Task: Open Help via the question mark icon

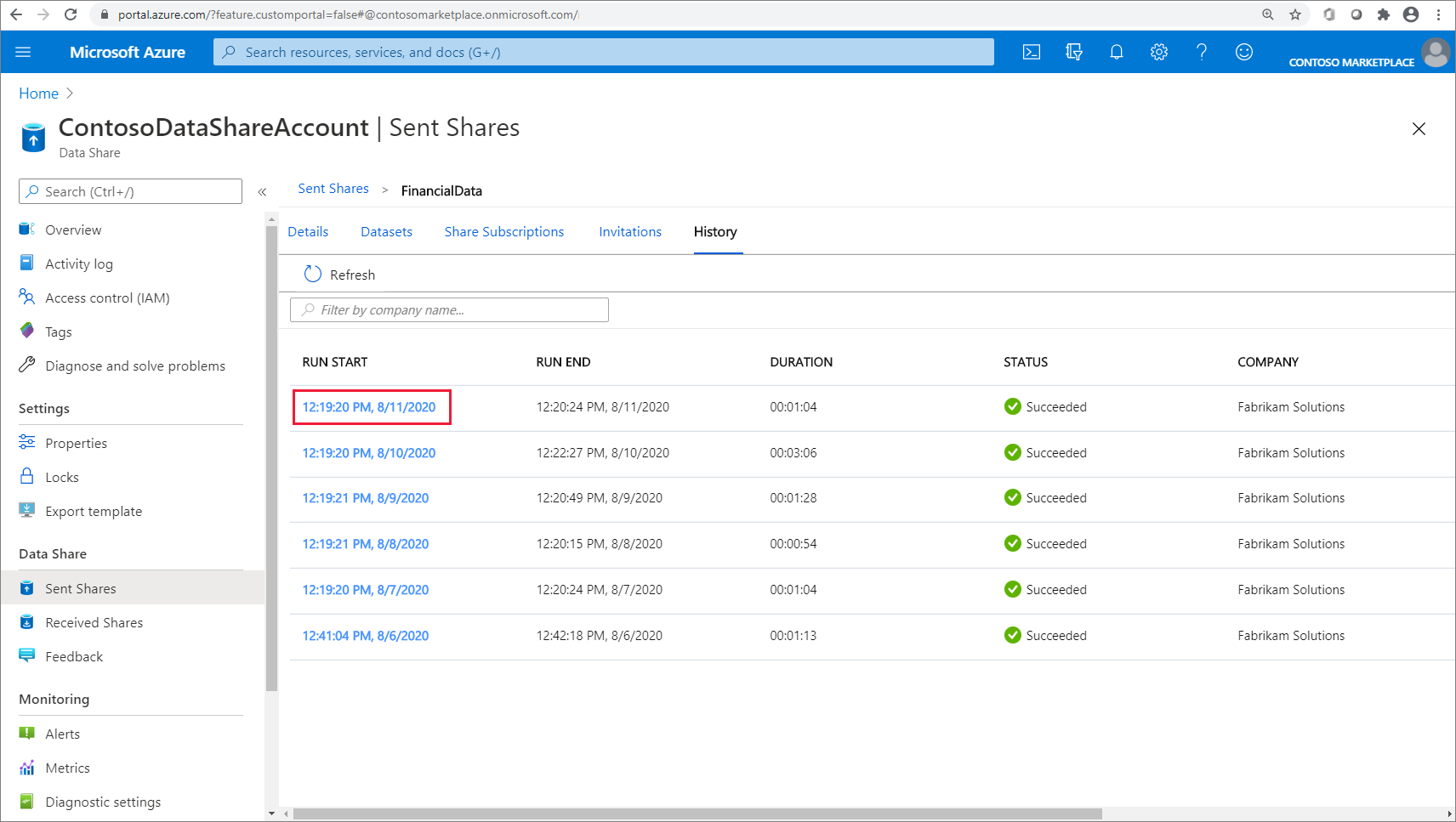Action: 1202,52
